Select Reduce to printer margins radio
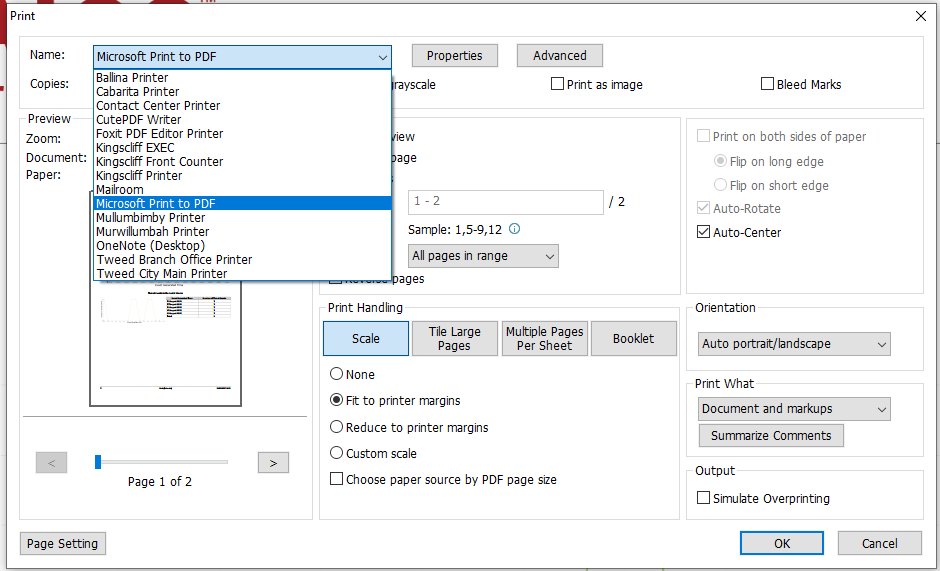This screenshot has height=571, width=940. tap(336, 427)
